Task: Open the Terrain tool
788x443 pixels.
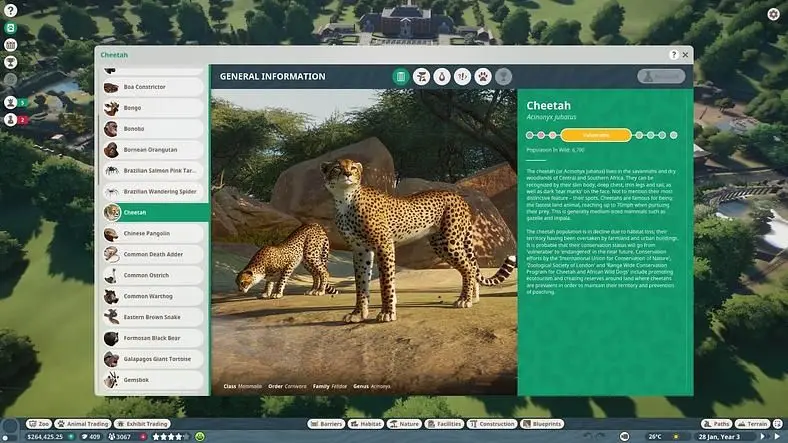Action: point(752,424)
